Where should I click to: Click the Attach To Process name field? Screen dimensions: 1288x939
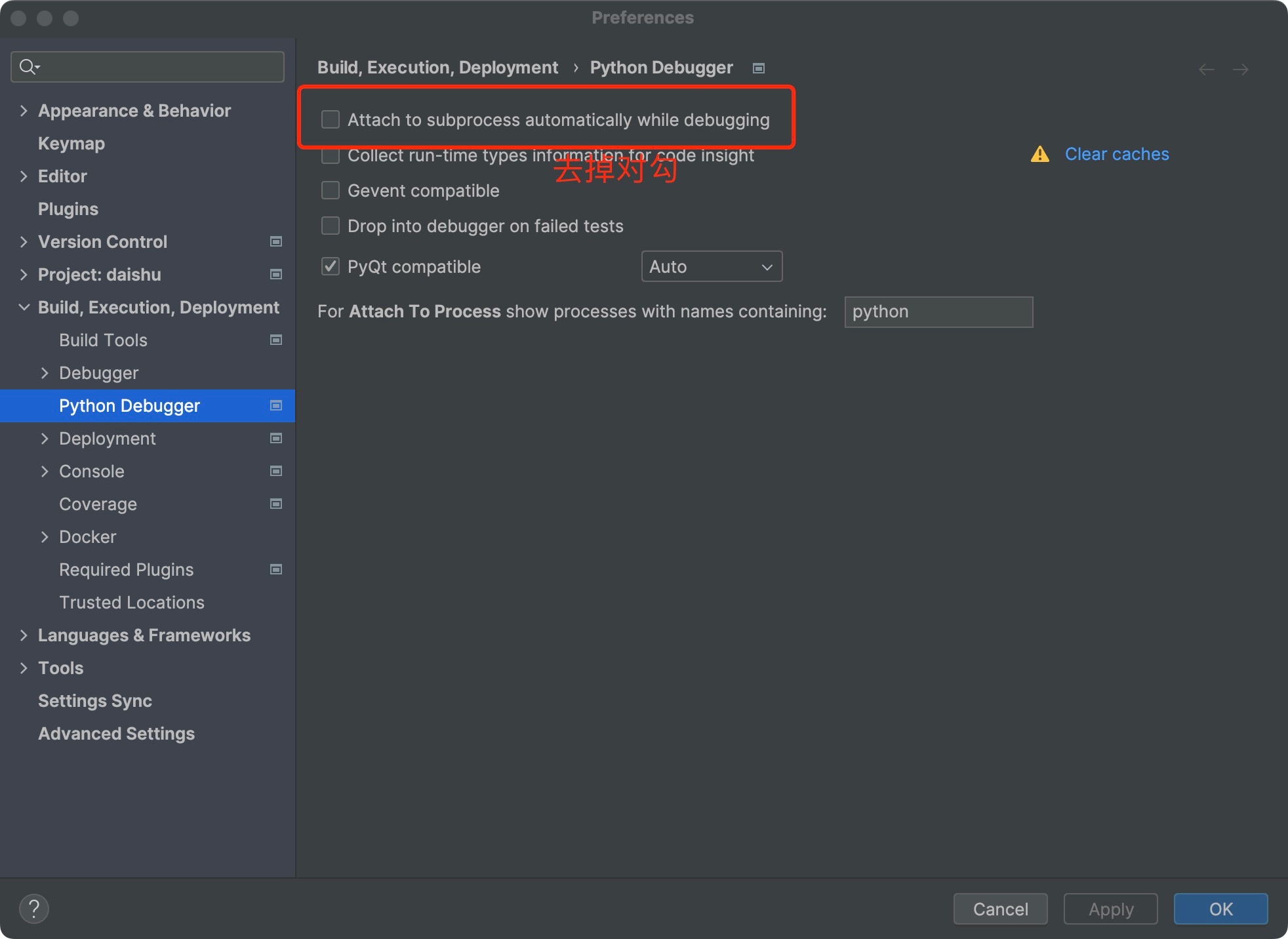938,311
